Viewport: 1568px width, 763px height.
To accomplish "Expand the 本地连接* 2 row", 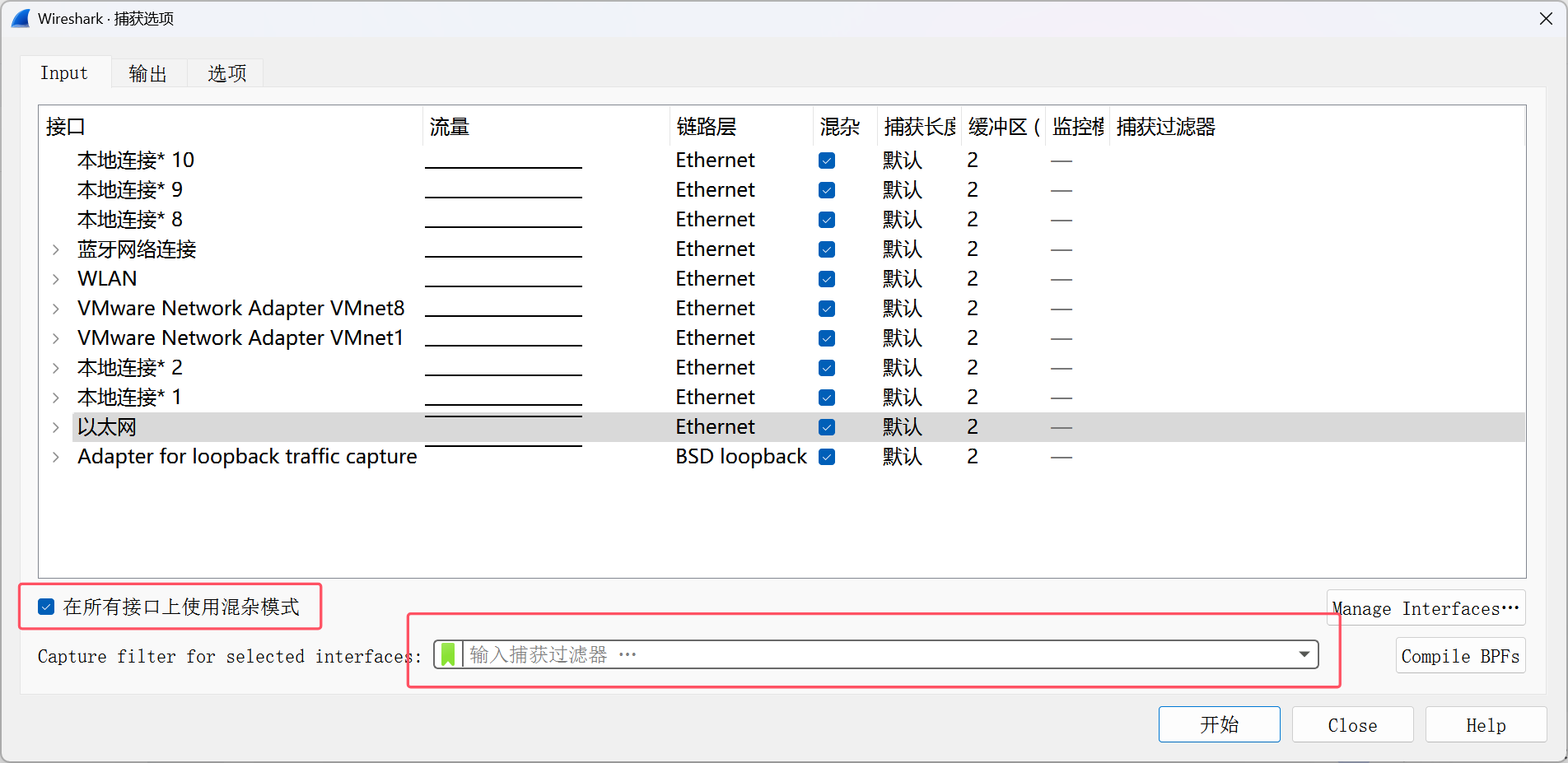I will [x=56, y=368].
